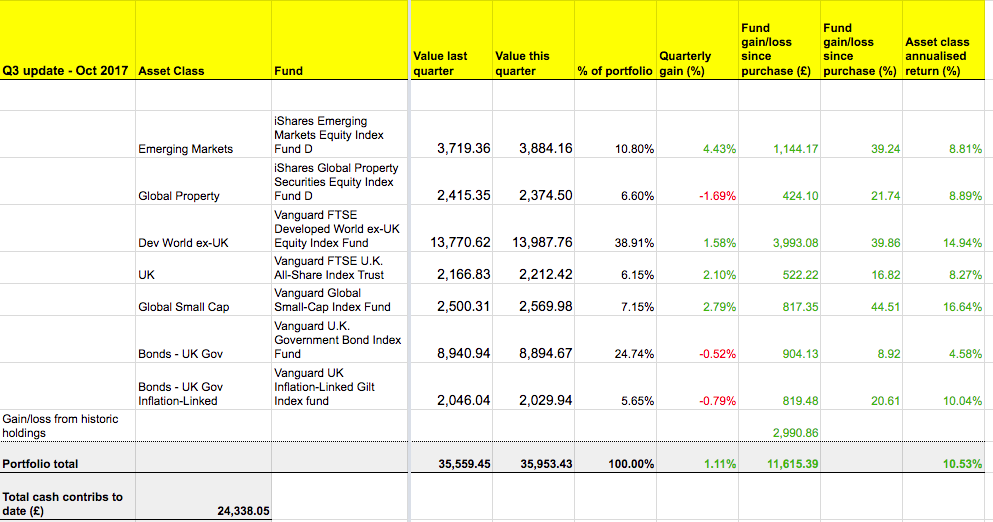The width and height of the screenshot is (993, 522).
Task: Select 'Total cash contribs to date (£)' cell
Action: click(x=64, y=503)
